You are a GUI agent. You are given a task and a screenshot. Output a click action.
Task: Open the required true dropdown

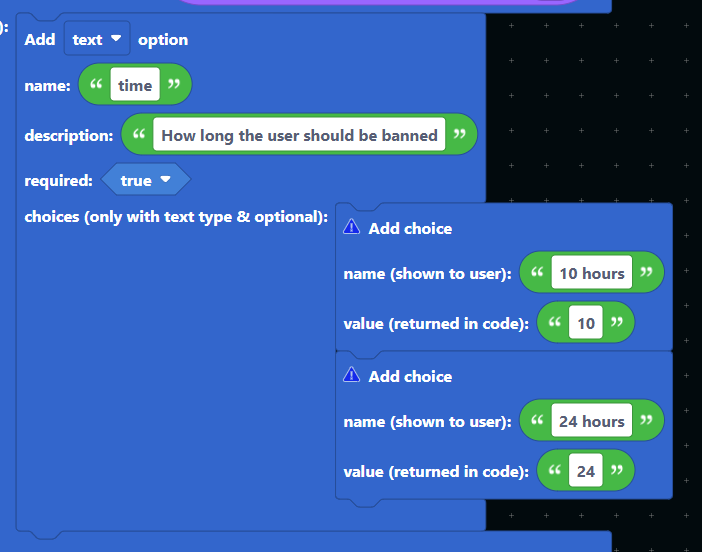tap(146, 180)
